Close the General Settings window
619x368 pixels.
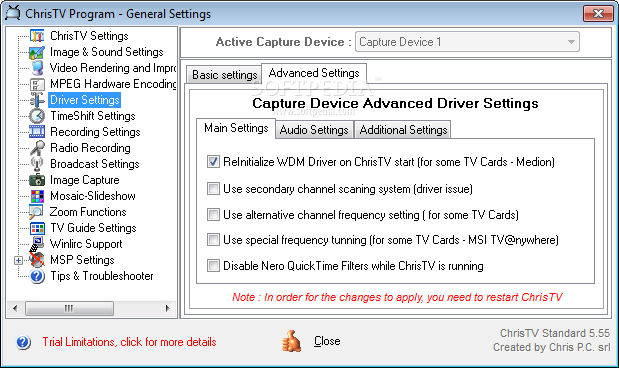[598, 13]
